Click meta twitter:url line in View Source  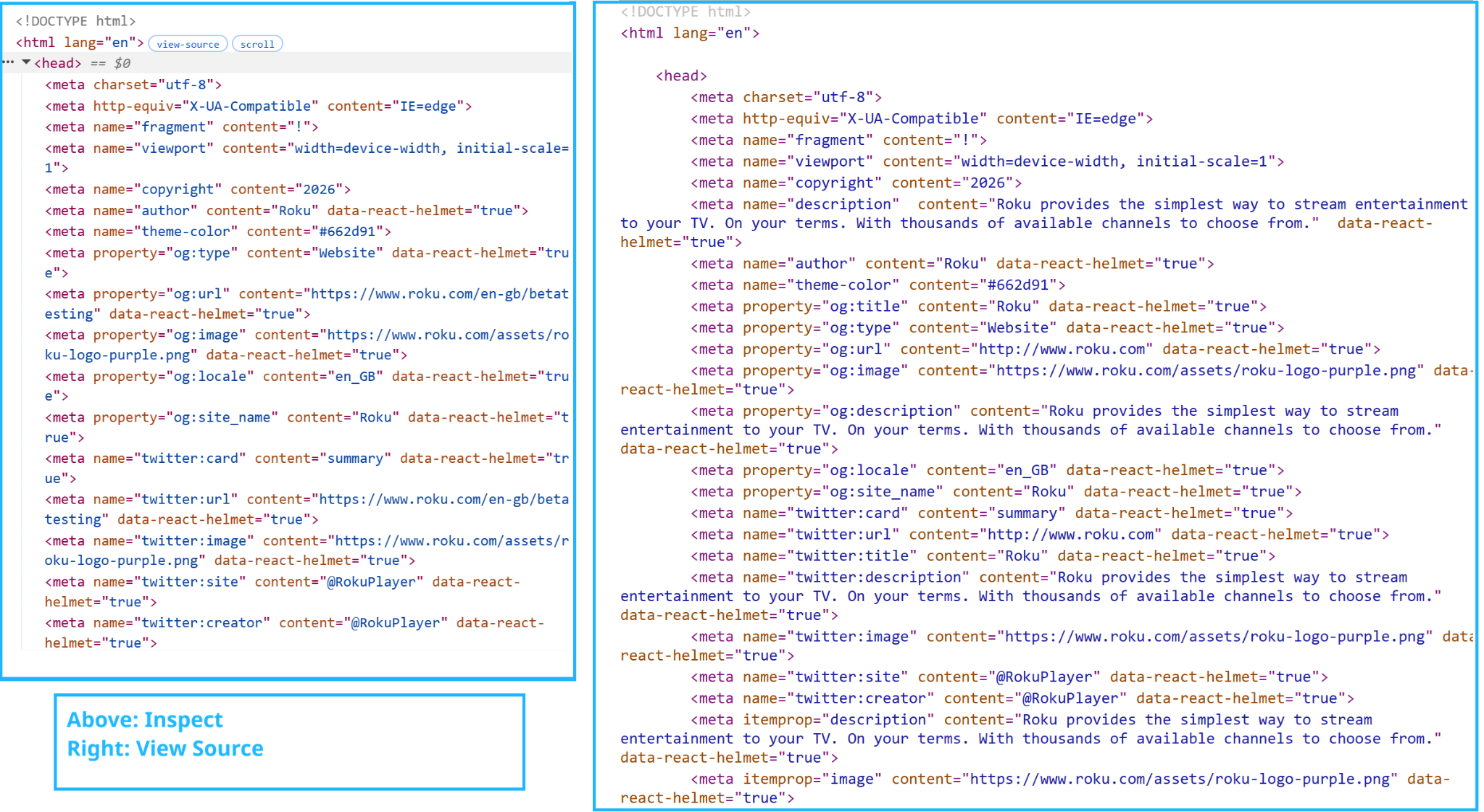tap(1040, 535)
